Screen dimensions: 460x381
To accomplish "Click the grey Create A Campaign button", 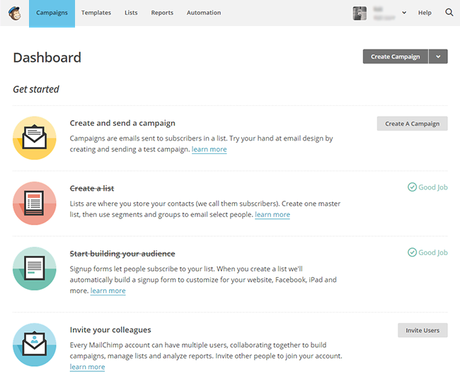I will click(x=412, y=124).
